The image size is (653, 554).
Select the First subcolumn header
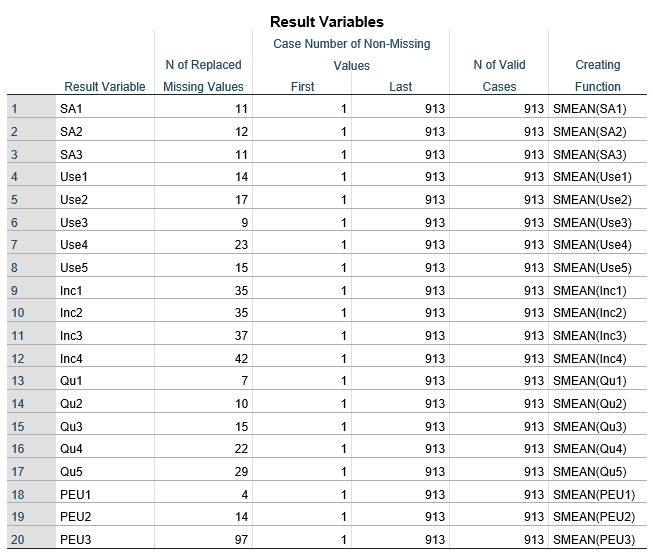[302, 87]
